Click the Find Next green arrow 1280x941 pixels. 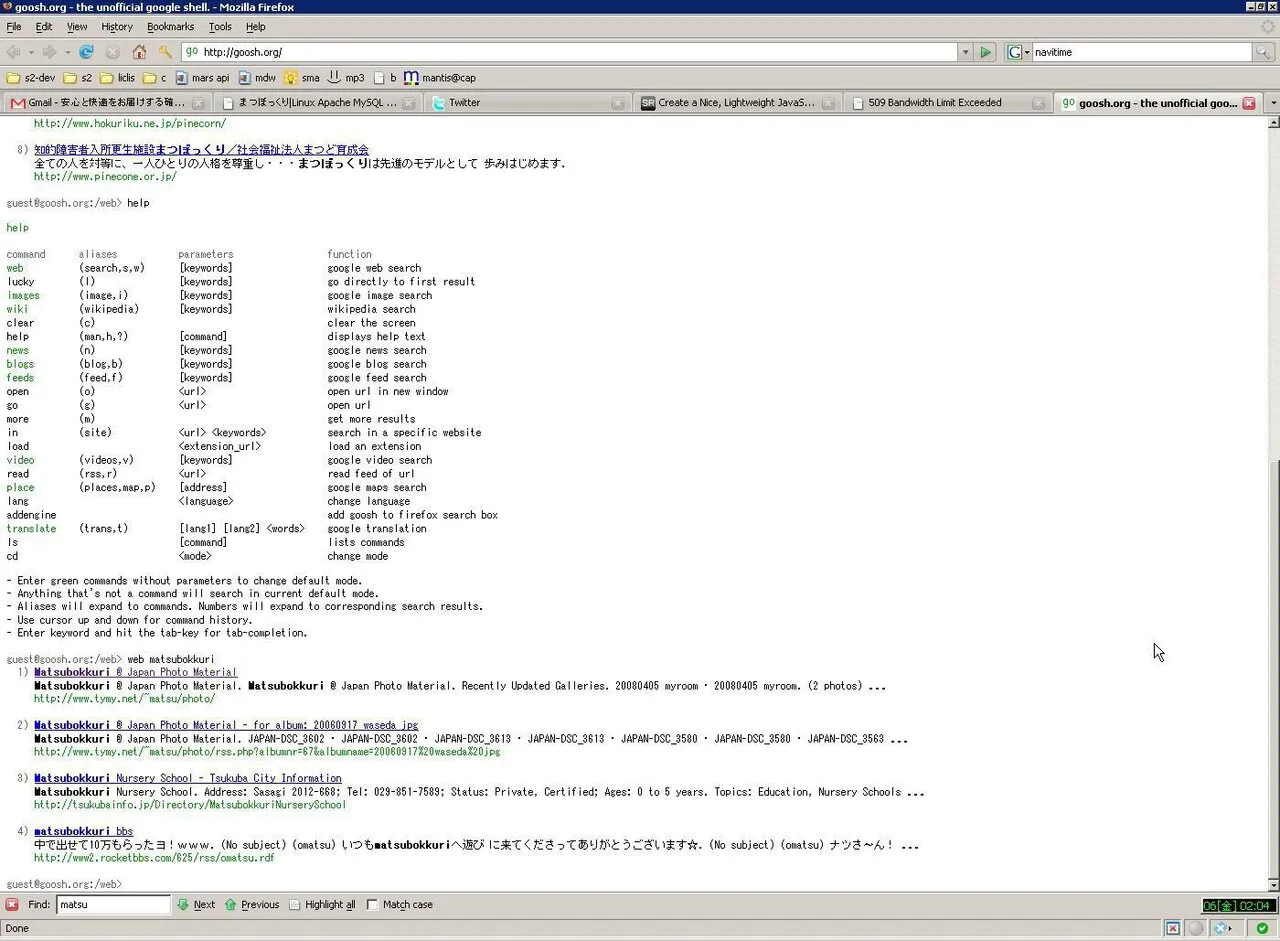tap(196, 904)
